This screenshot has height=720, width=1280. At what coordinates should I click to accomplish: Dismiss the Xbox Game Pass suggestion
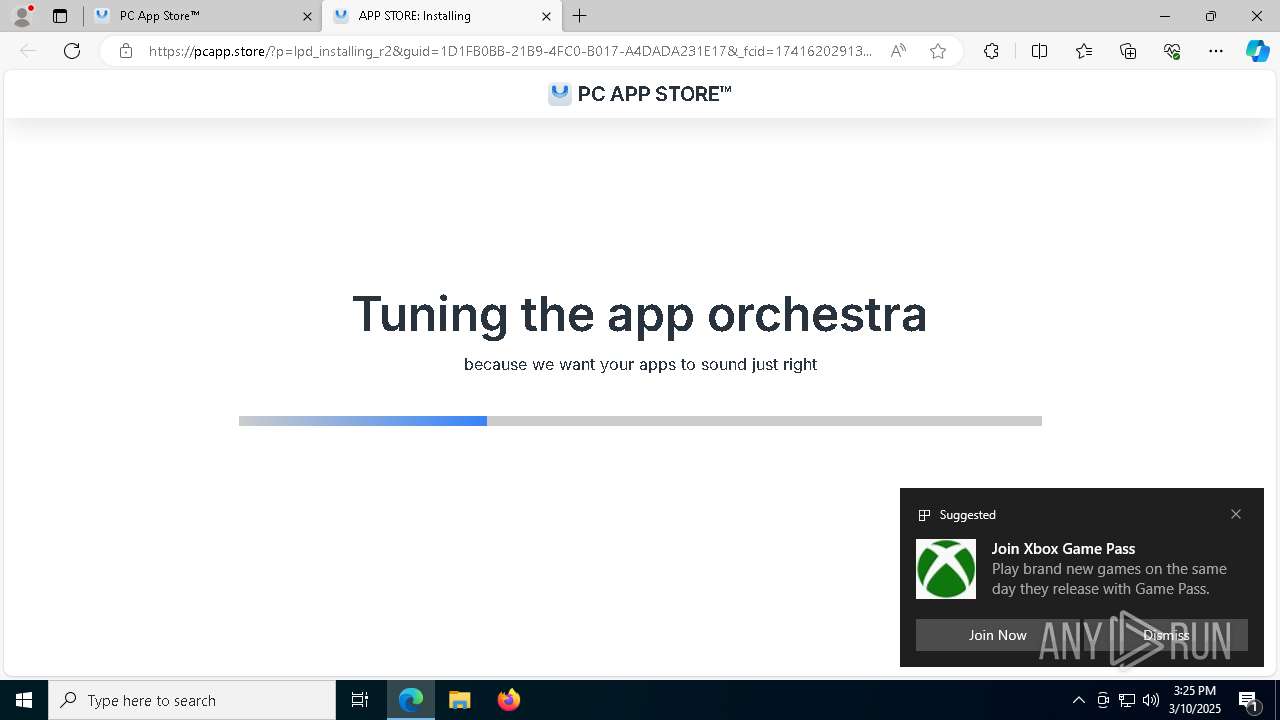(1166, 635)
